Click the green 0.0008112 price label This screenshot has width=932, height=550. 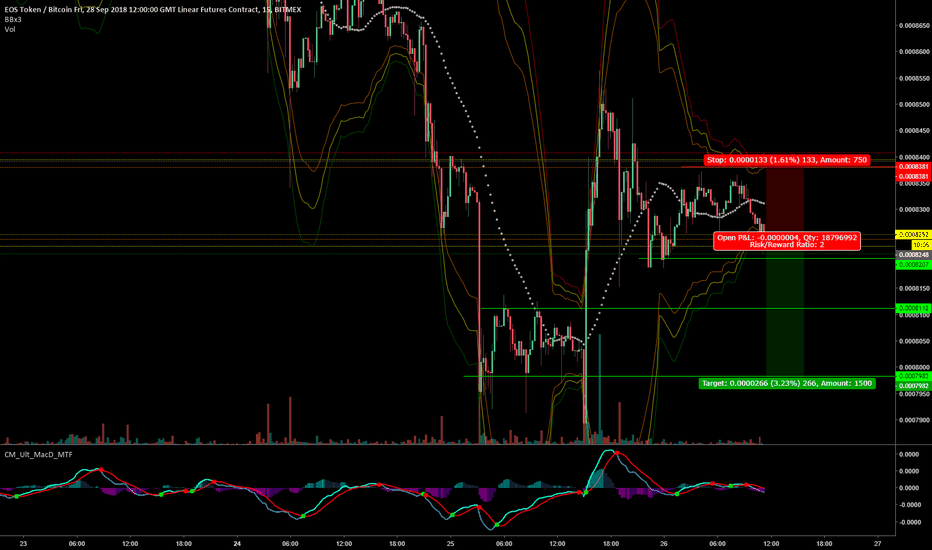click(x=914, y=308)
